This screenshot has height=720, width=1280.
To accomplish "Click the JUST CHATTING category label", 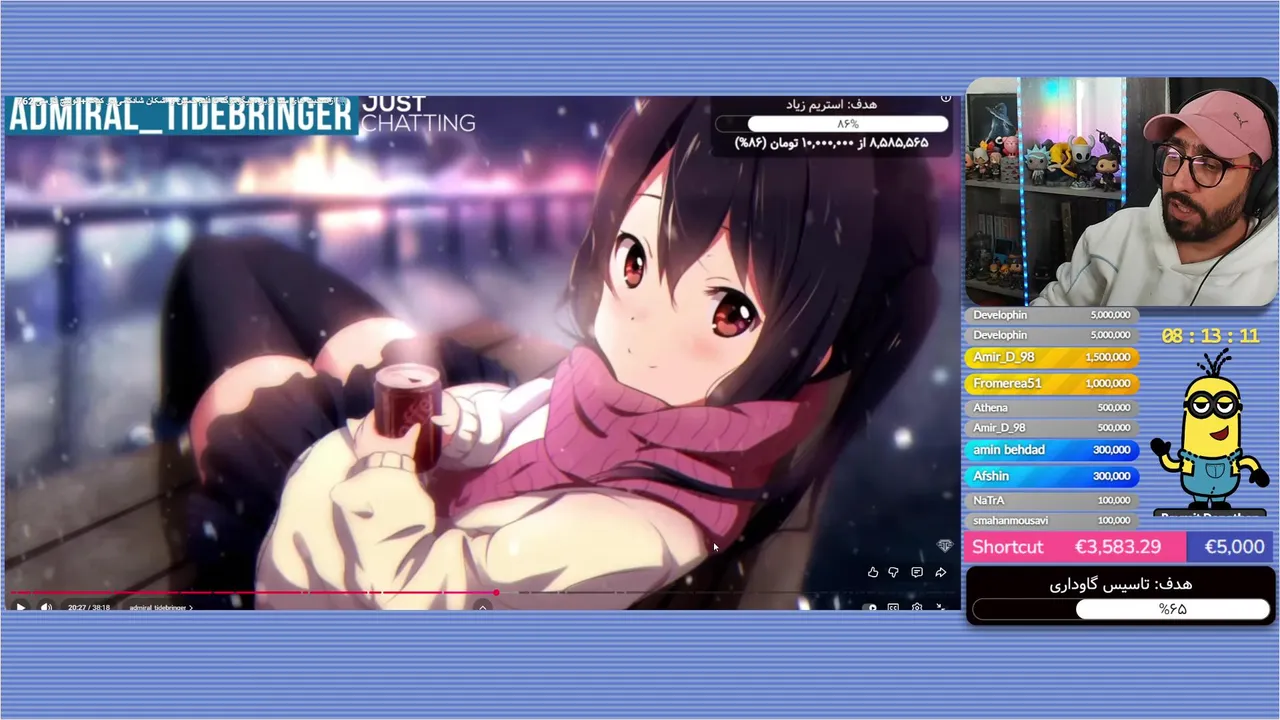I will tap(418, 113).
